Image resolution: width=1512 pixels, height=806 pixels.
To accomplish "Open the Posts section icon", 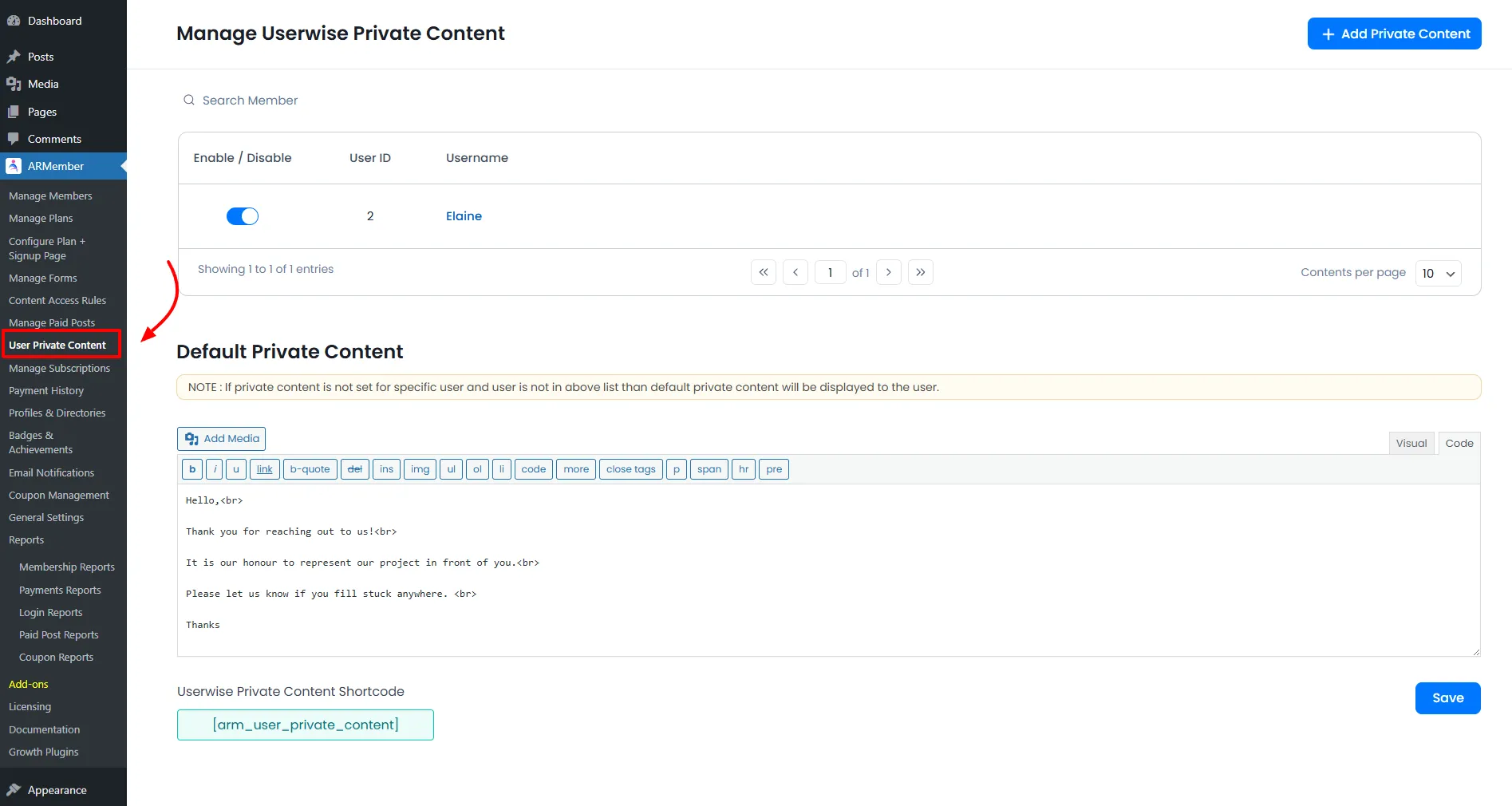I will point(15,57).
